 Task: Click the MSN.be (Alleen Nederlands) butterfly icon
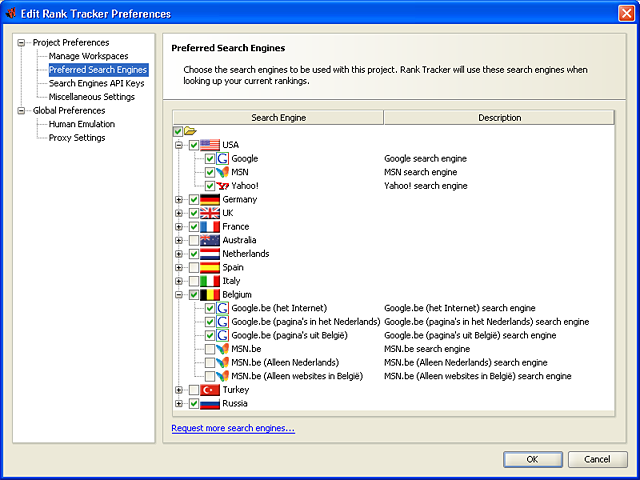(222, 362)
